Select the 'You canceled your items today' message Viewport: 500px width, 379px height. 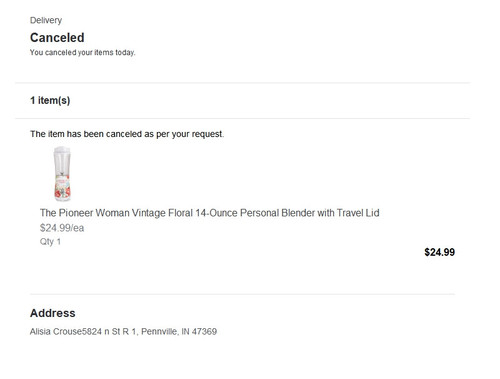(x=82, y=53)
